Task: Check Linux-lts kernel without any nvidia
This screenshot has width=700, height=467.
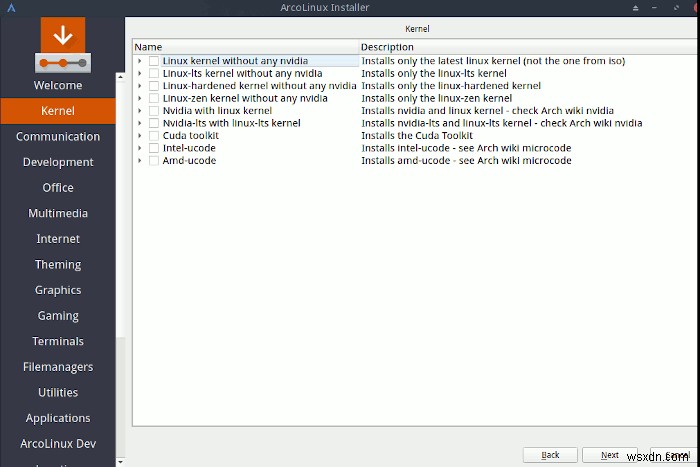Action: click(x=154, y=73)
